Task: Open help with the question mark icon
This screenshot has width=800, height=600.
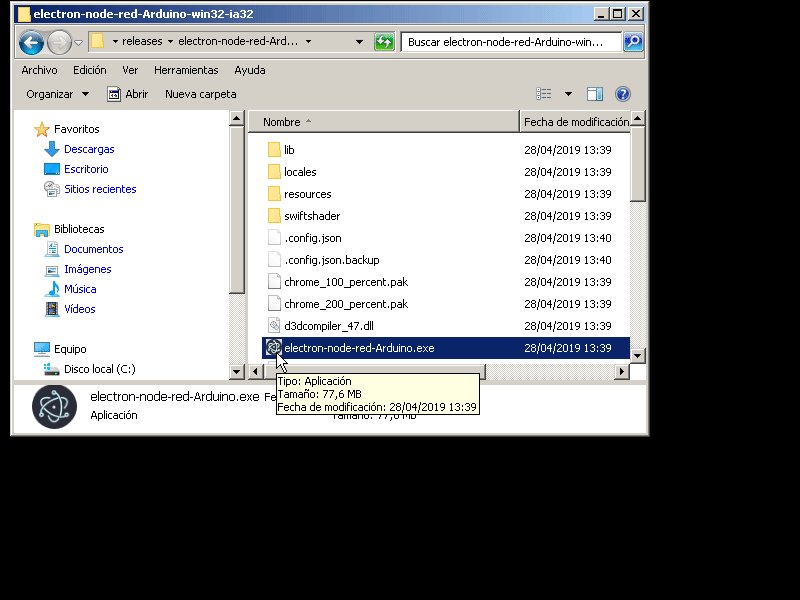Action: (x=622, y=94)
